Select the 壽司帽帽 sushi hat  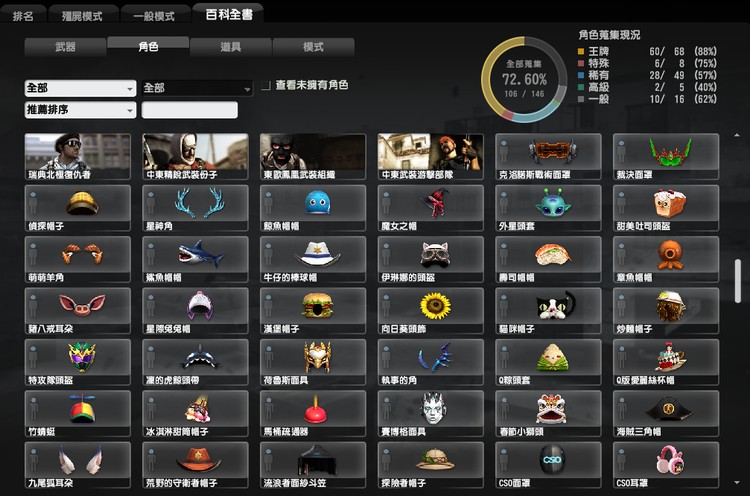click(x=548, y=259)
